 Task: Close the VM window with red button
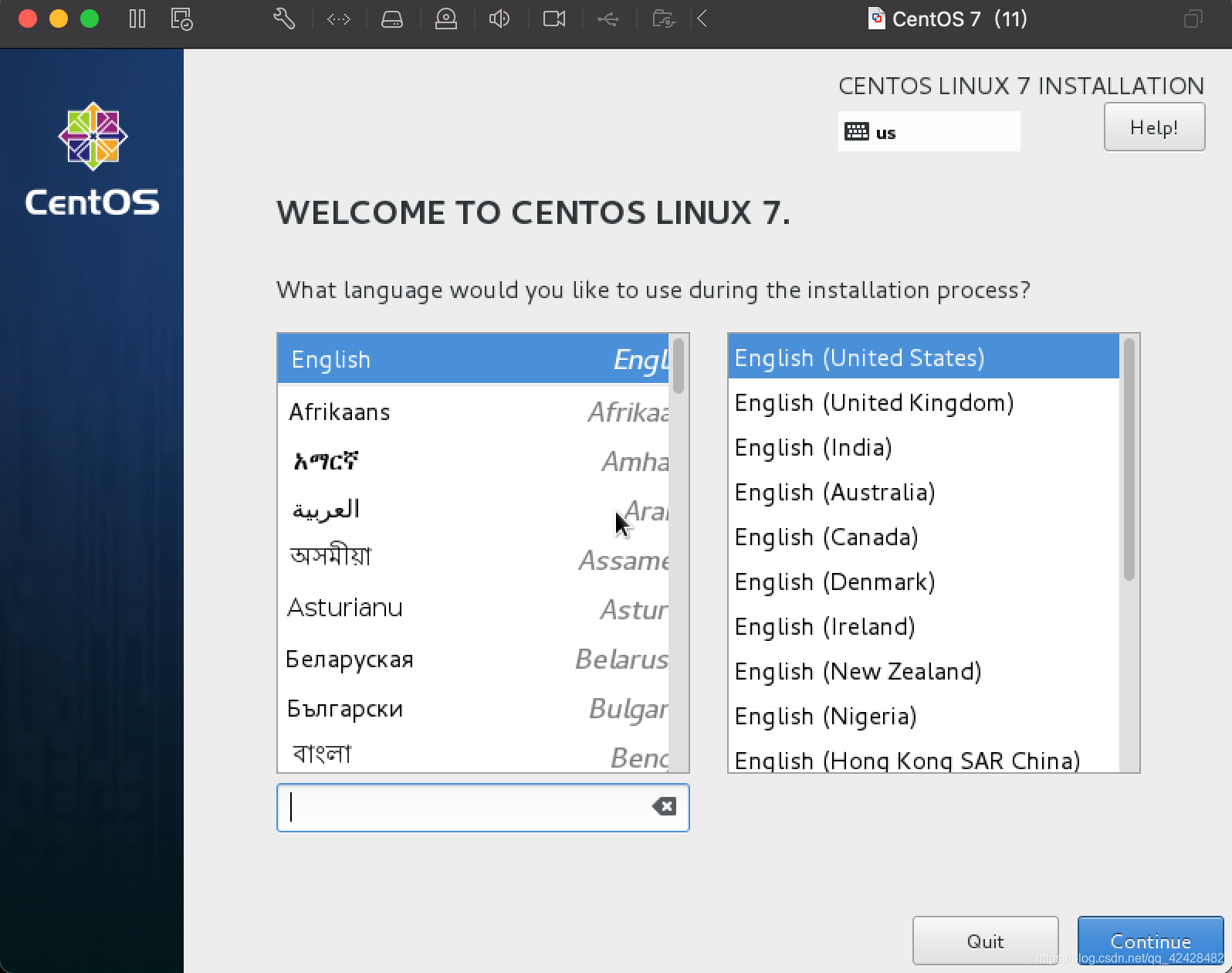(28, 19)
